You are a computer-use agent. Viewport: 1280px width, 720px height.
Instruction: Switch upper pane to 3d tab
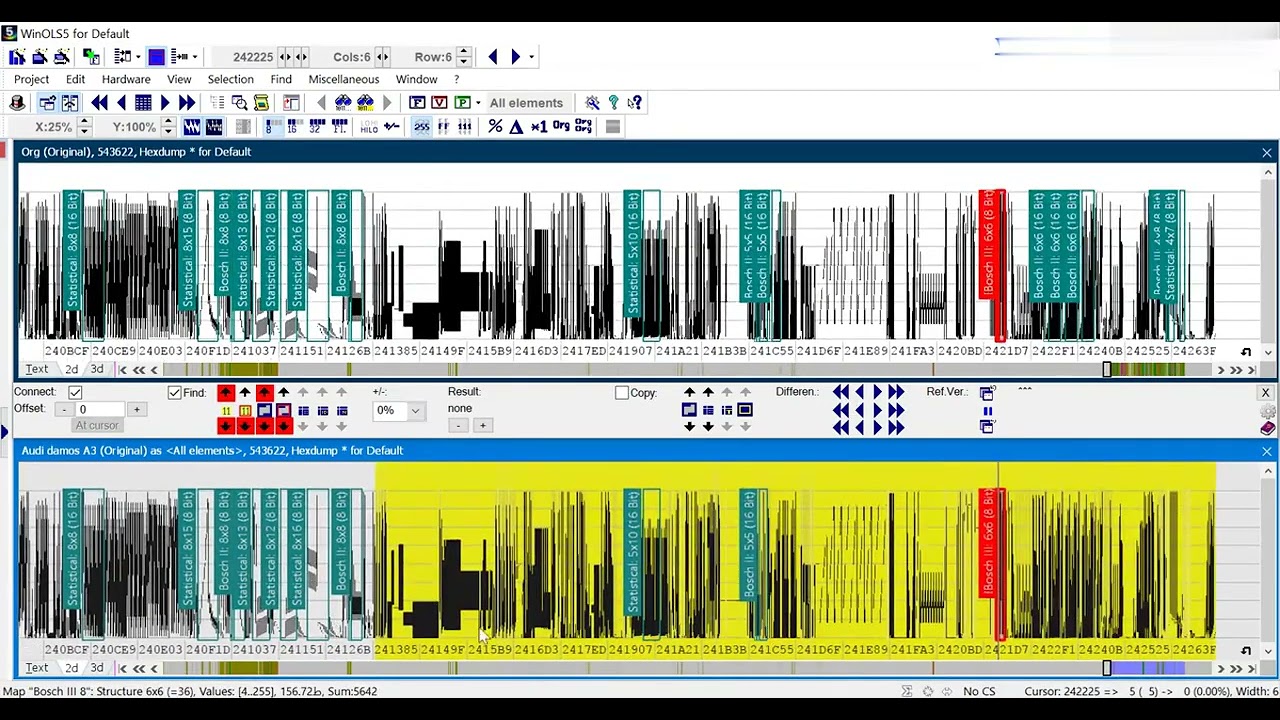tap(97, 369)
